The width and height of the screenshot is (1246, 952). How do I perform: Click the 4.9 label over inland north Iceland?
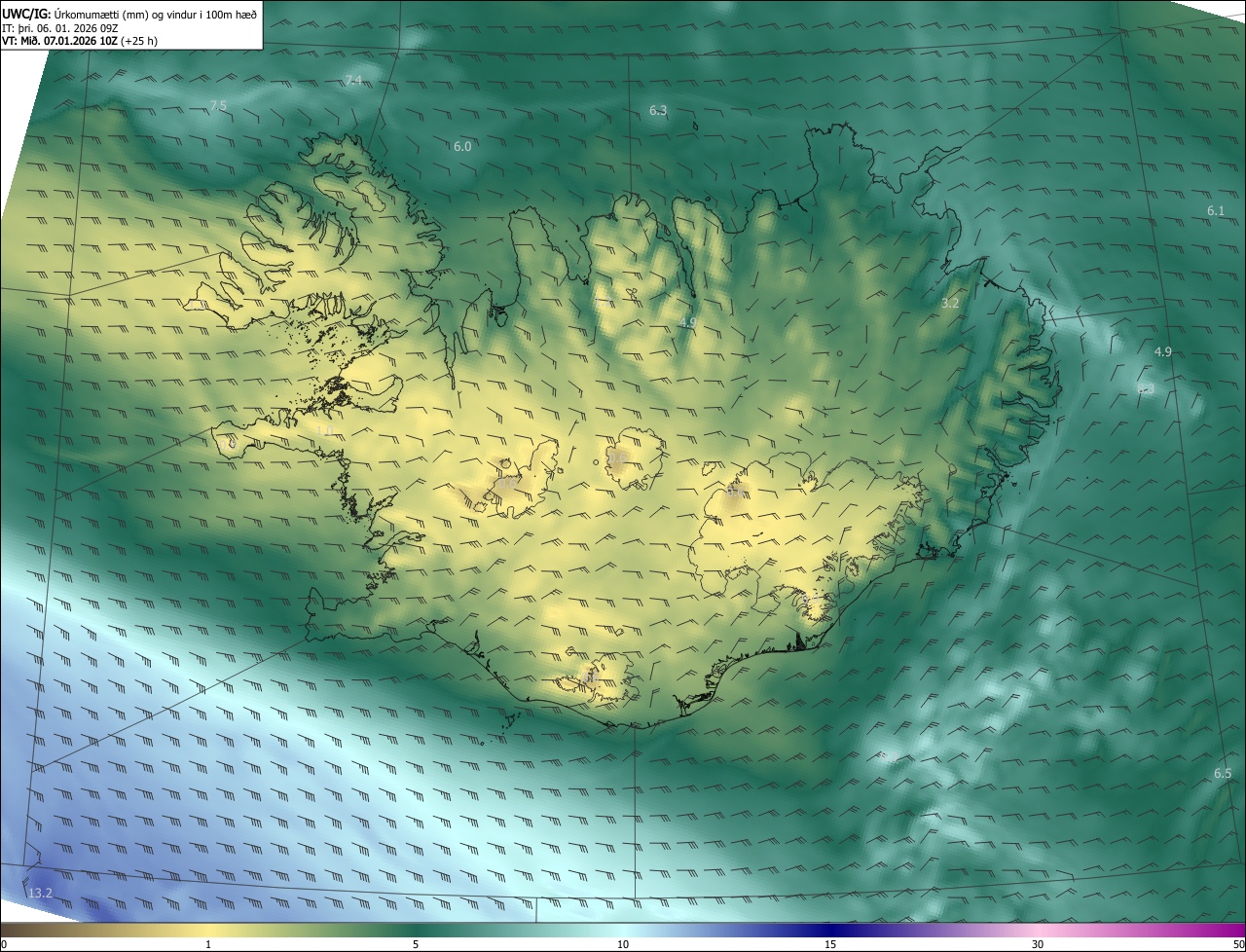click(x=687, y=322)
